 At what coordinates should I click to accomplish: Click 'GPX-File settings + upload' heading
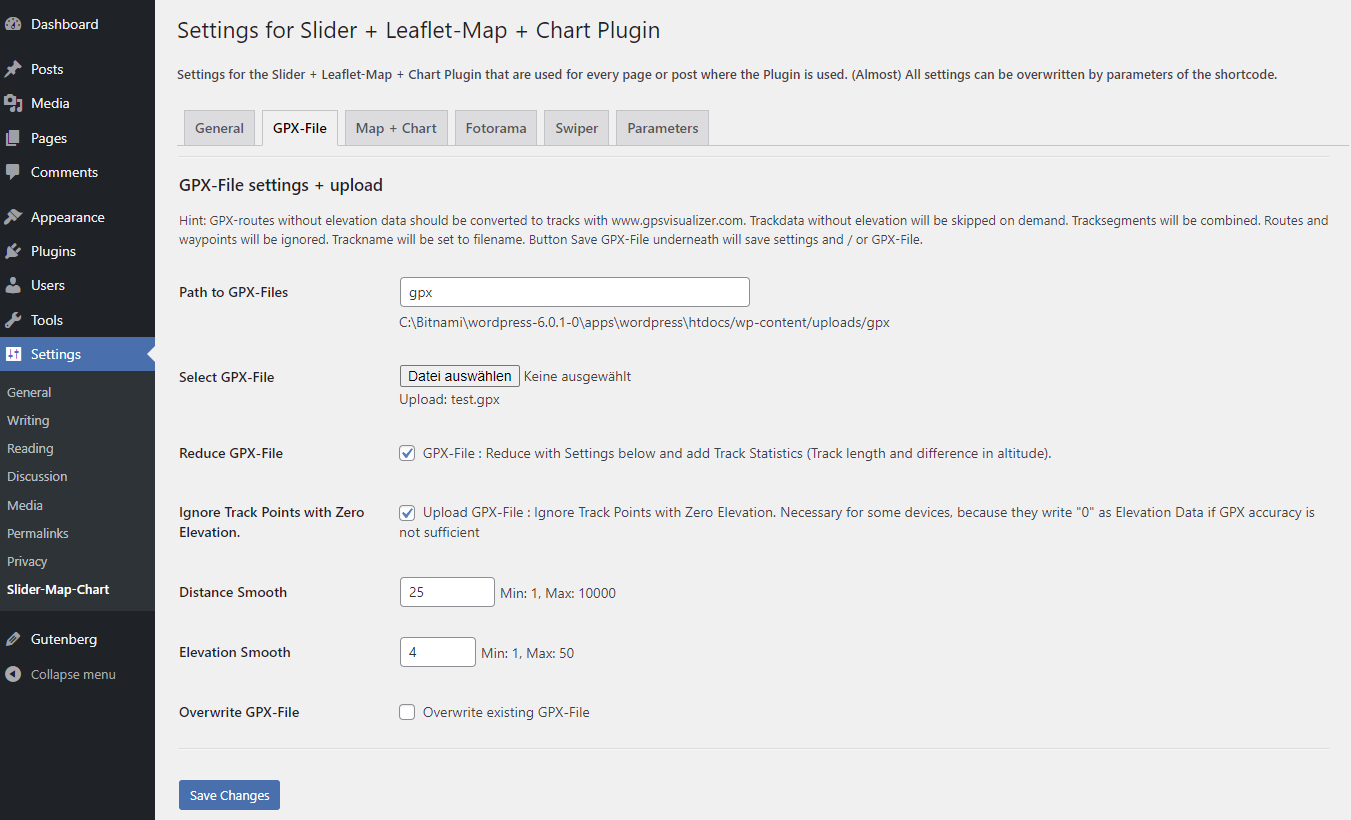coord(281,185)
